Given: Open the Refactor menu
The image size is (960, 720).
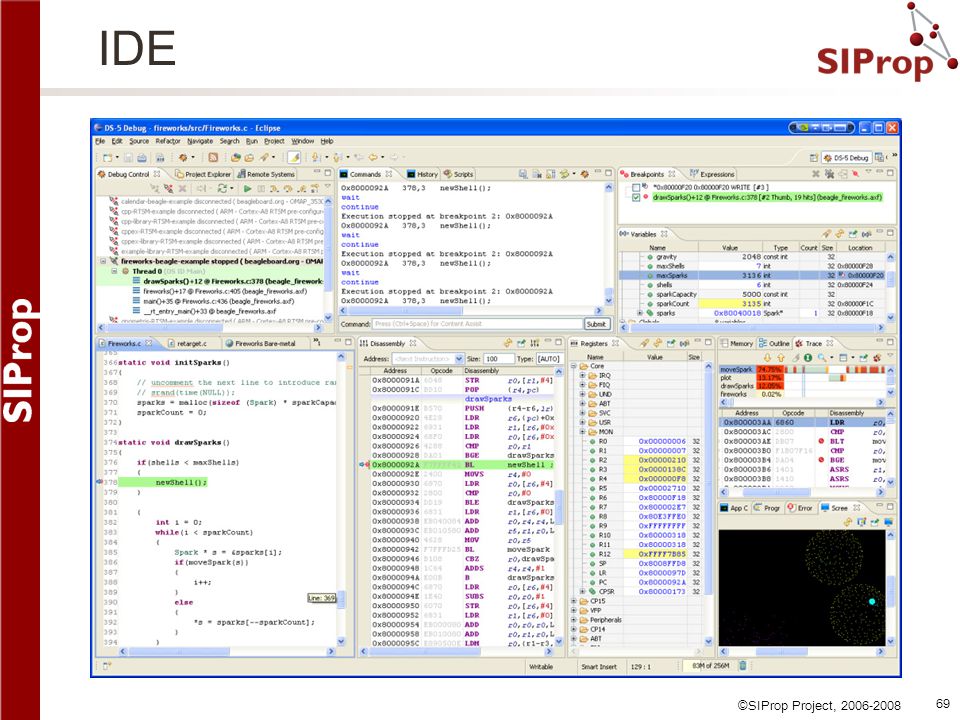Looking at the screenshot, I should [168, 141].
